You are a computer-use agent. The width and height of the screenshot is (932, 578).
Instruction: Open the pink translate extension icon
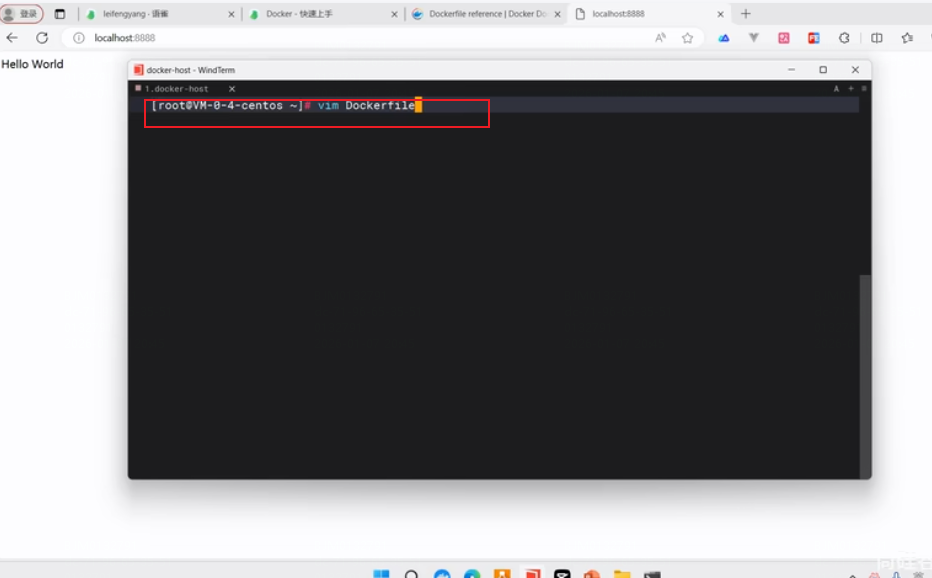(784, 37)
